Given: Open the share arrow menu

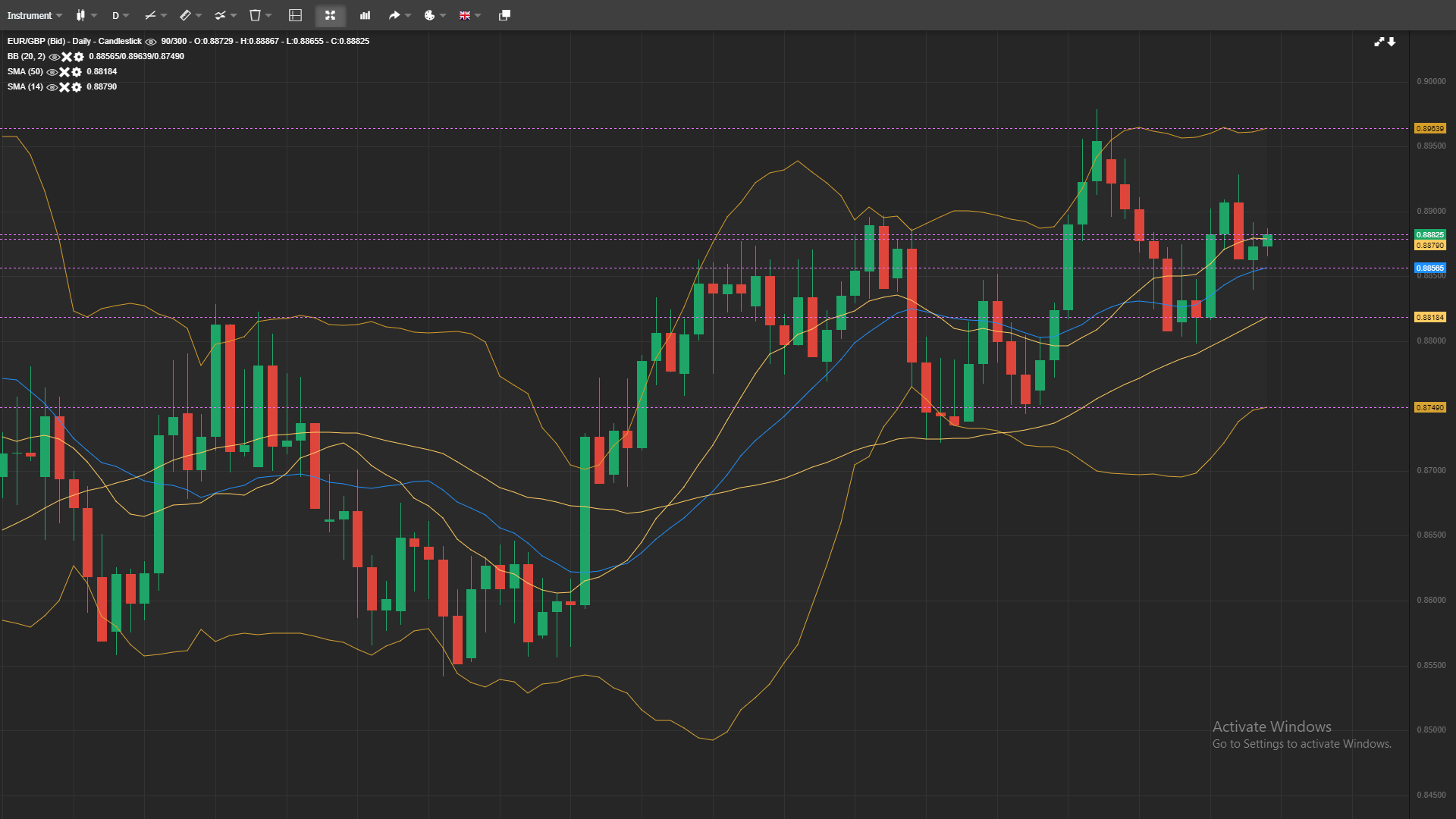Looking at the screenshot, I should (399, 15).
